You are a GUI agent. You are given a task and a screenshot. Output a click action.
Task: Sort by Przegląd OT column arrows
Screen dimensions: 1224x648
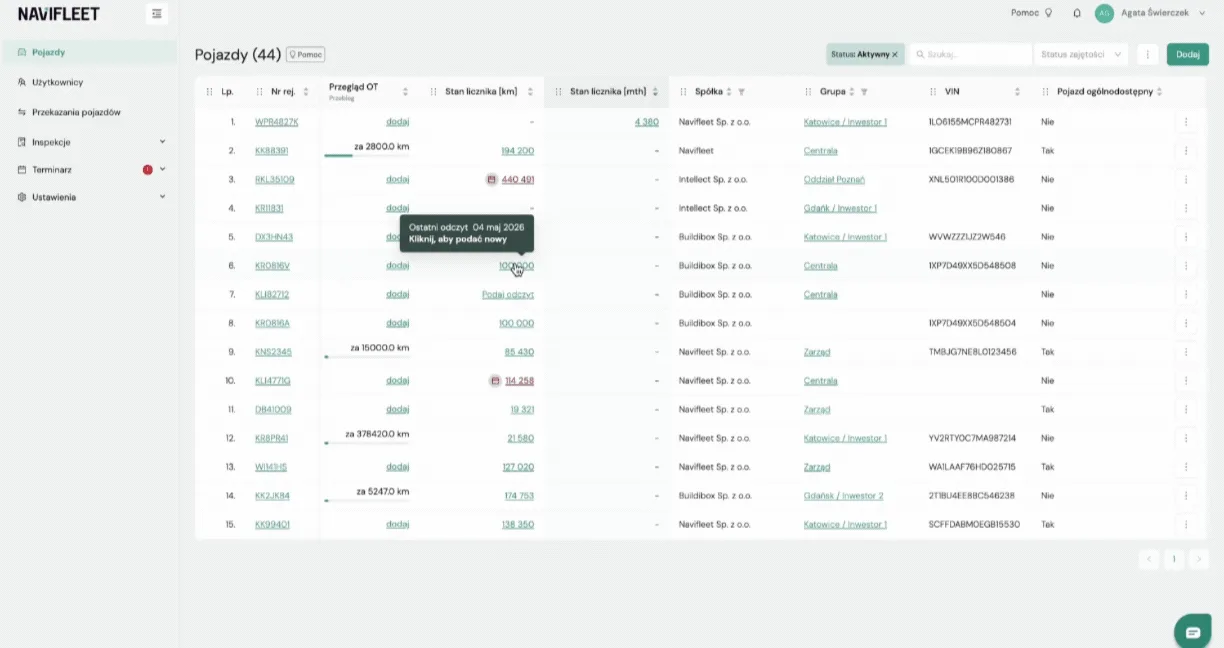pos(405,92)
